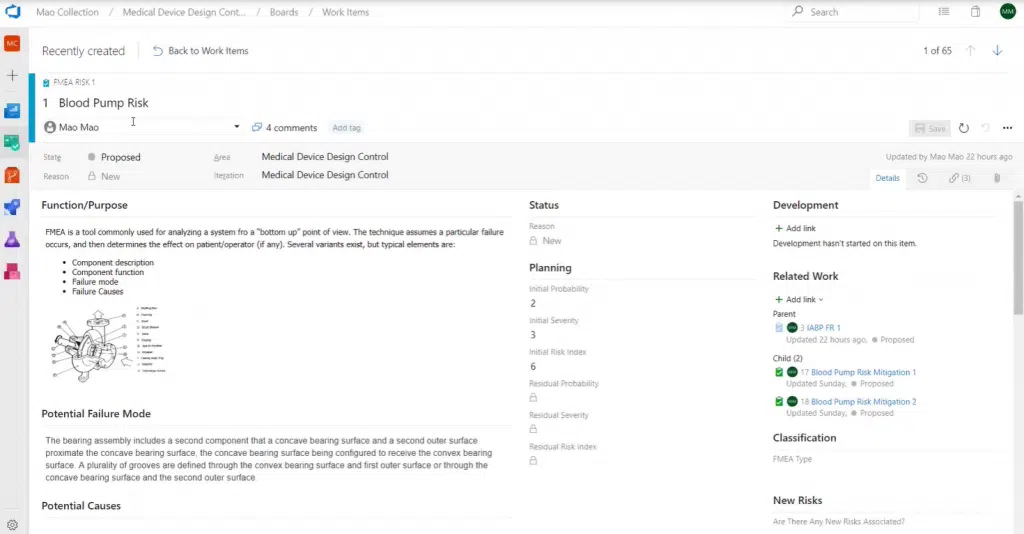Viewport: 1024px width, 534px height.
Task: Open Azure Boards from the sidebar
Action: coord(12,143)
